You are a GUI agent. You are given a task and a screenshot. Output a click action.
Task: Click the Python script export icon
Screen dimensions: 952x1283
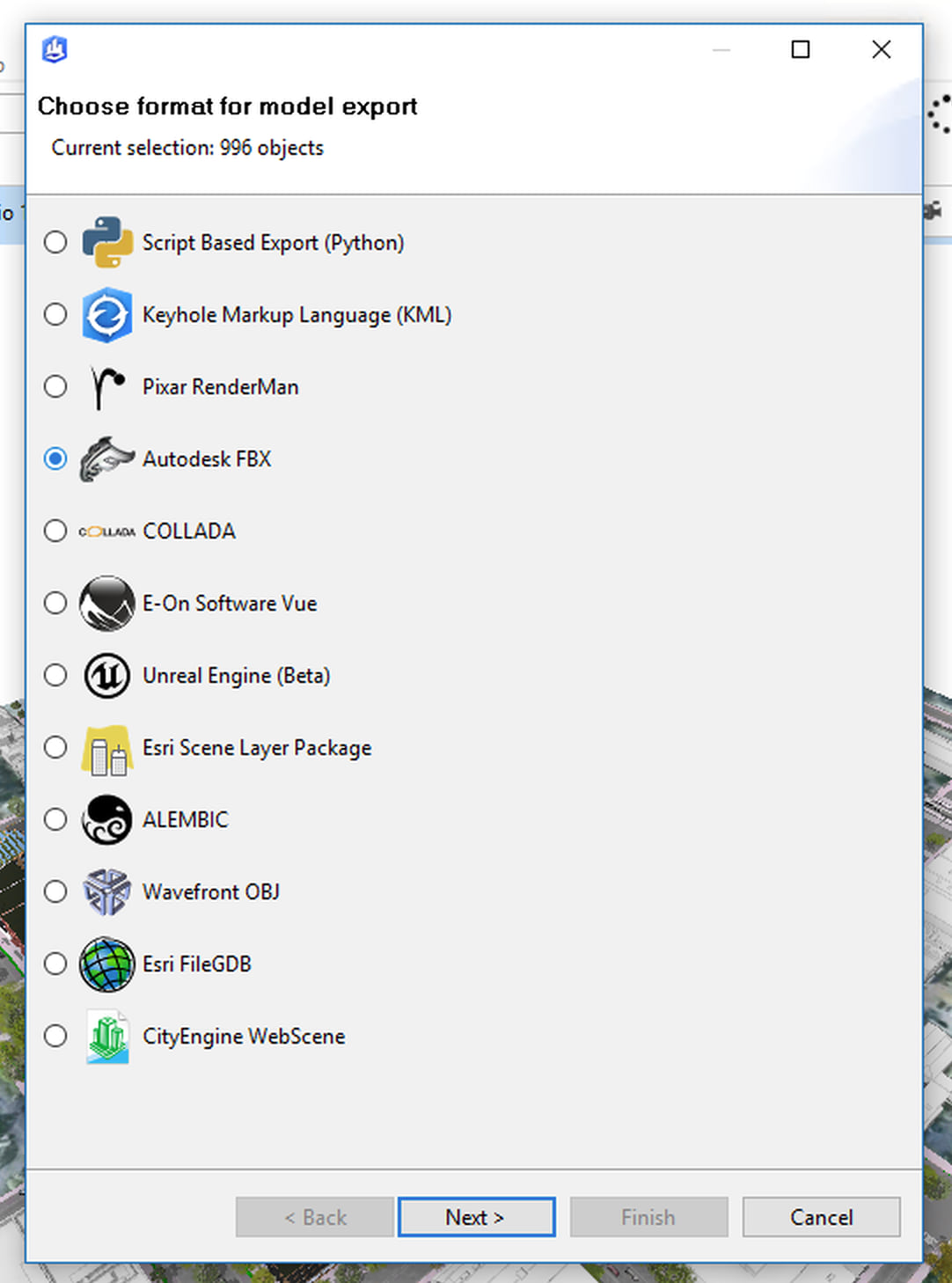tap(107, 242)
